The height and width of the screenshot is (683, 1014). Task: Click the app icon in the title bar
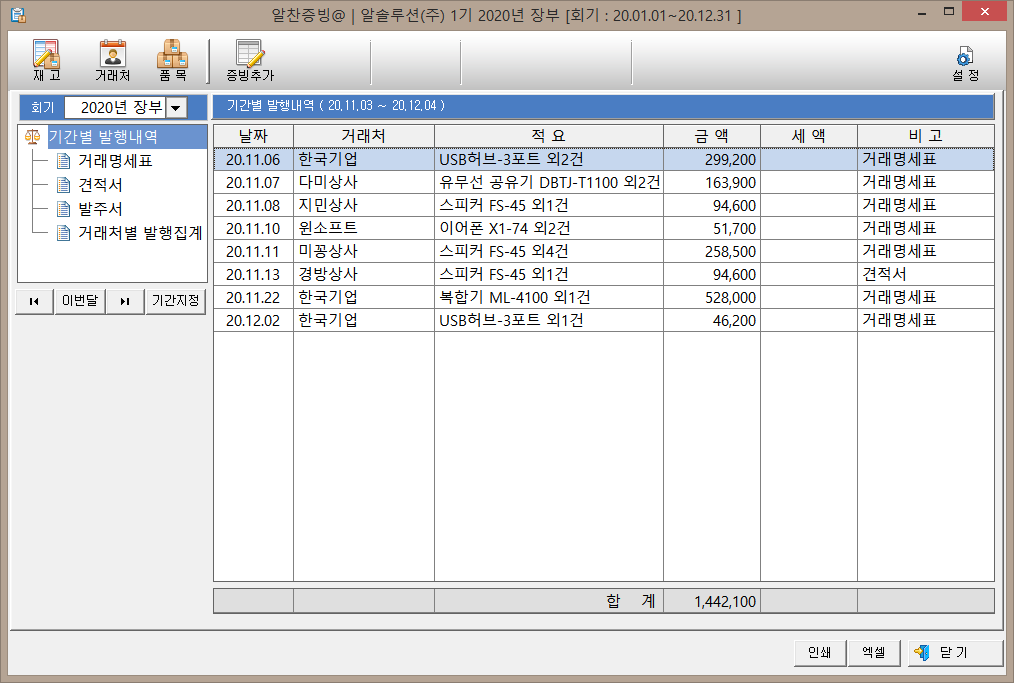point(18,15)
